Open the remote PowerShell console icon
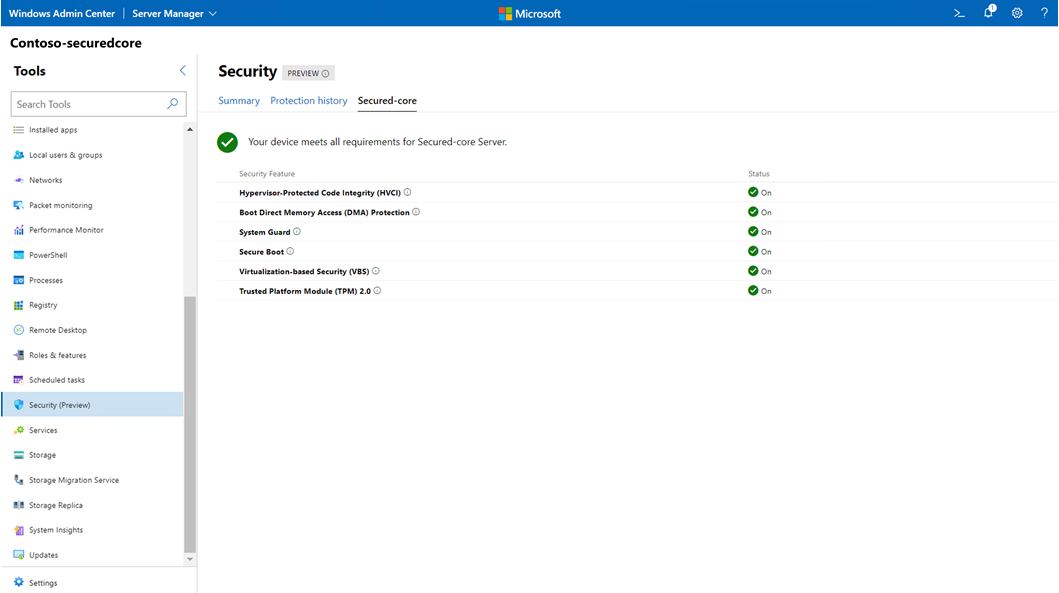Viewport: 1059px width, 593px height. [x=957, y=12]
